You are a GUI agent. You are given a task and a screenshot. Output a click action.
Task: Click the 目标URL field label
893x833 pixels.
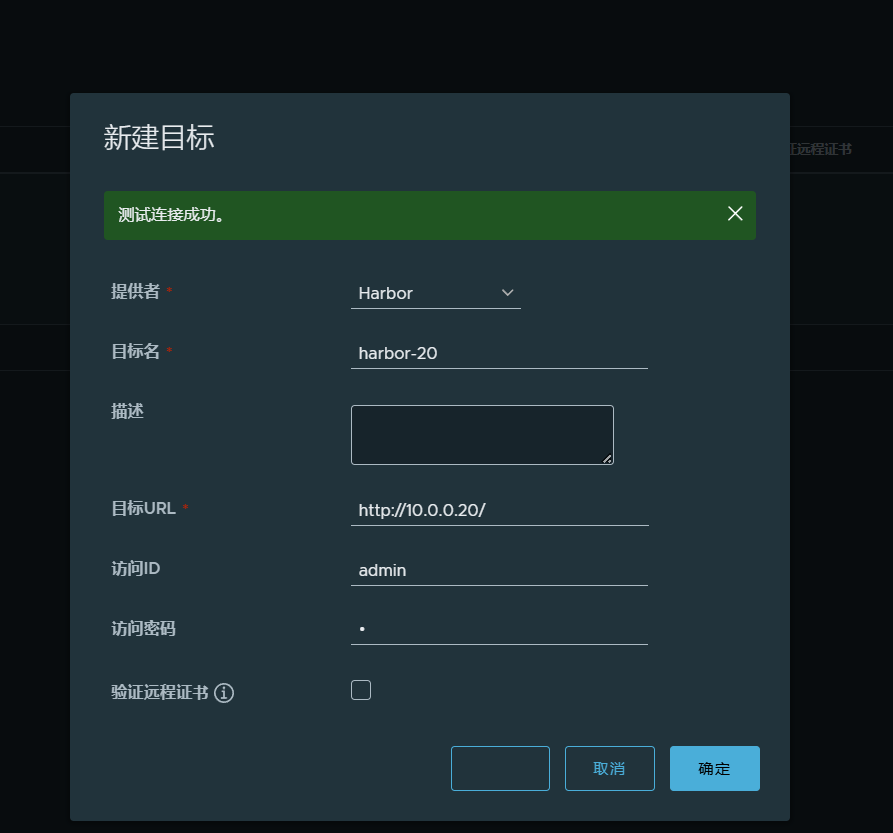143,508
